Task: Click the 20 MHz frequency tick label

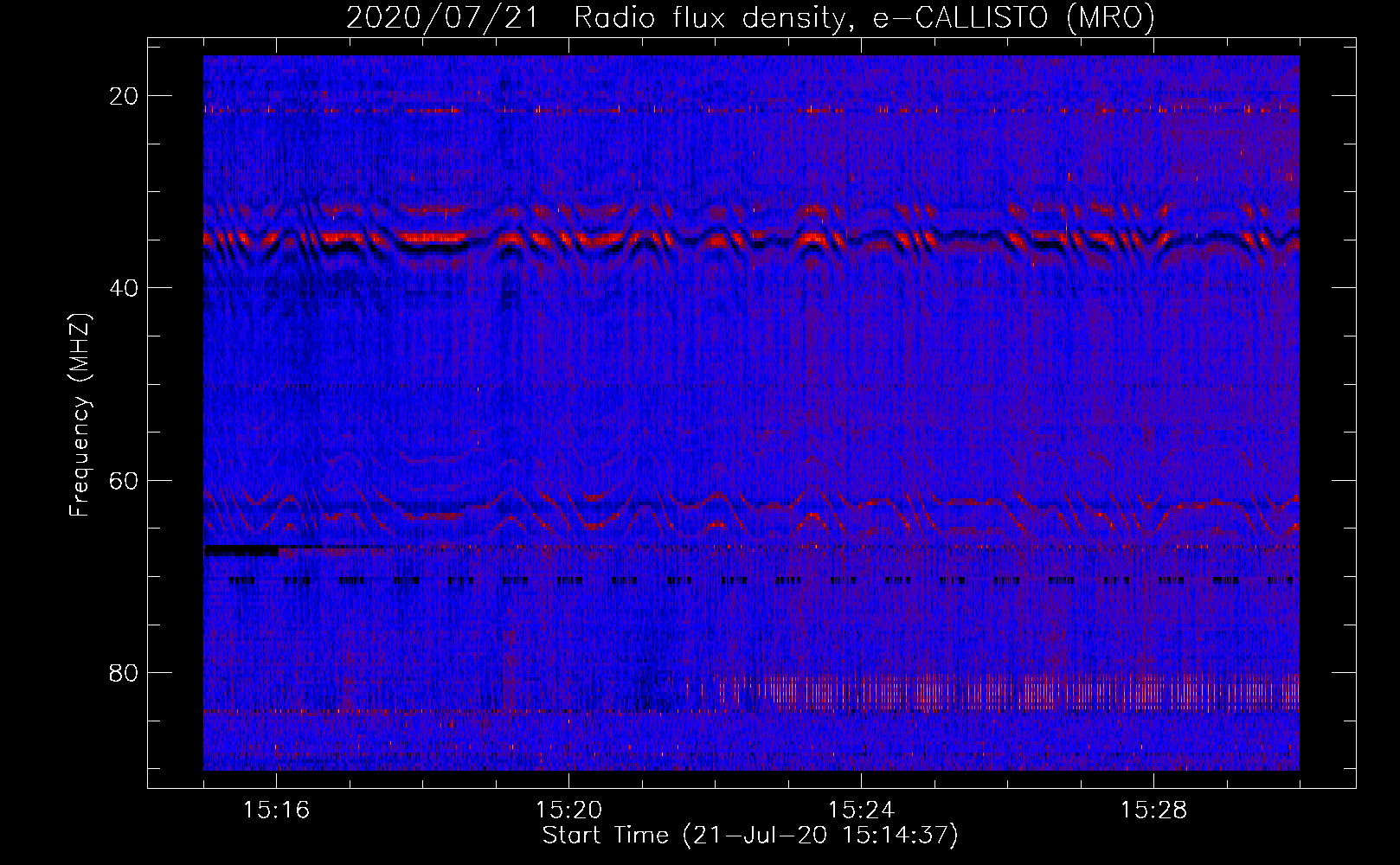Action: pyautogui.click(x=125, y=96)
